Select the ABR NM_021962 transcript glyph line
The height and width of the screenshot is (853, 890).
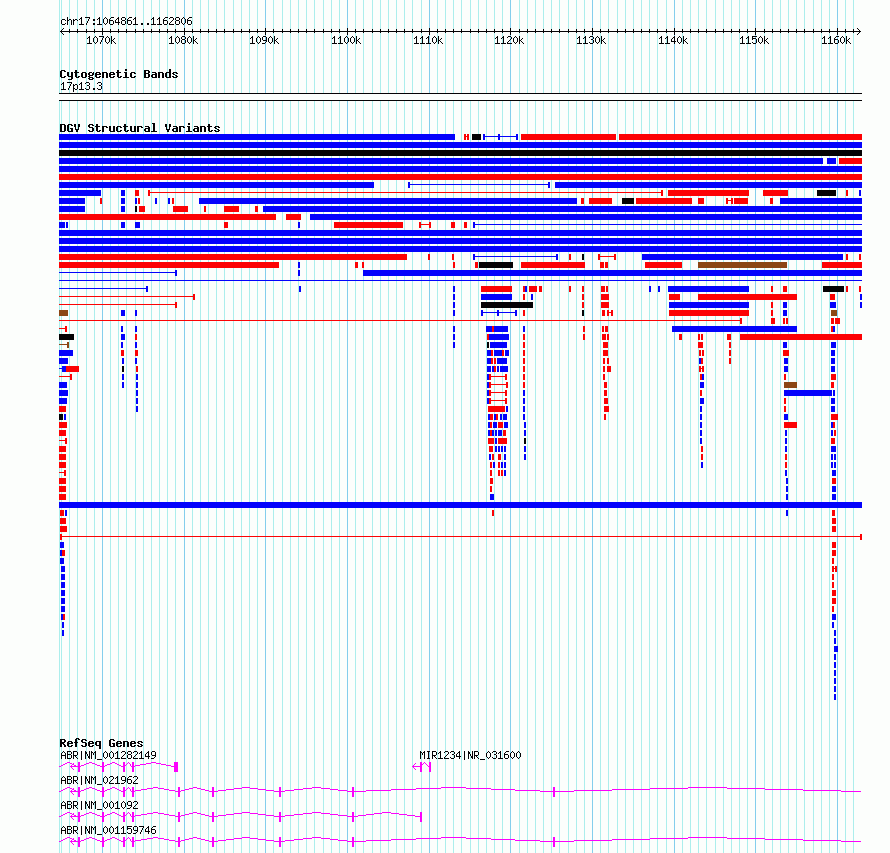tap(460, 792)
